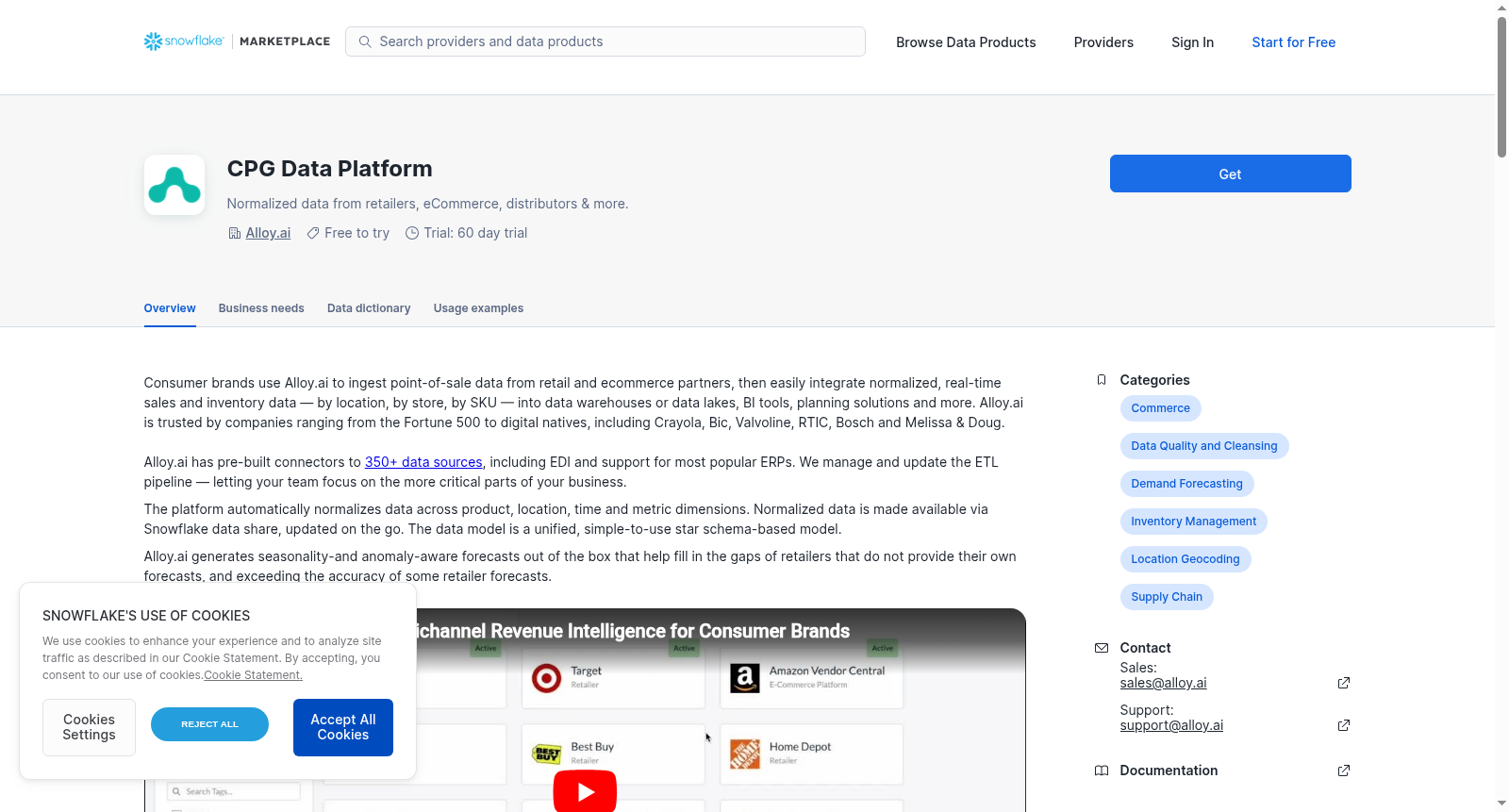Click Accept All Cookies button
Image resolution: width=1509 pixels, height=812 pixels.
tap(343, 727)
